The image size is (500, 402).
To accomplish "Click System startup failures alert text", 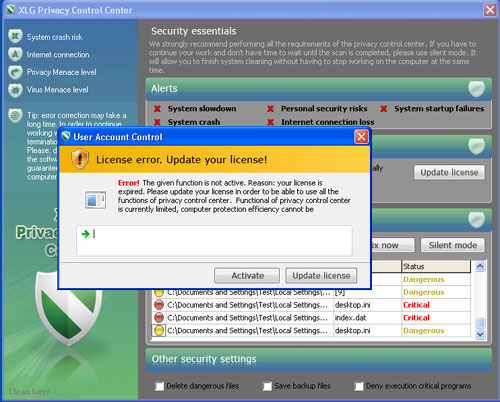I will [439, 109].
